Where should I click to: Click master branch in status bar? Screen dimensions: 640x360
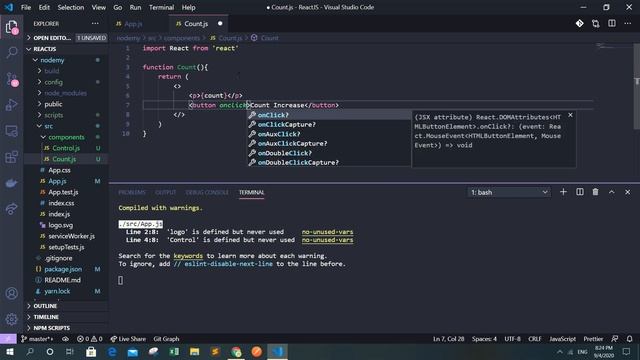[37, 339]
